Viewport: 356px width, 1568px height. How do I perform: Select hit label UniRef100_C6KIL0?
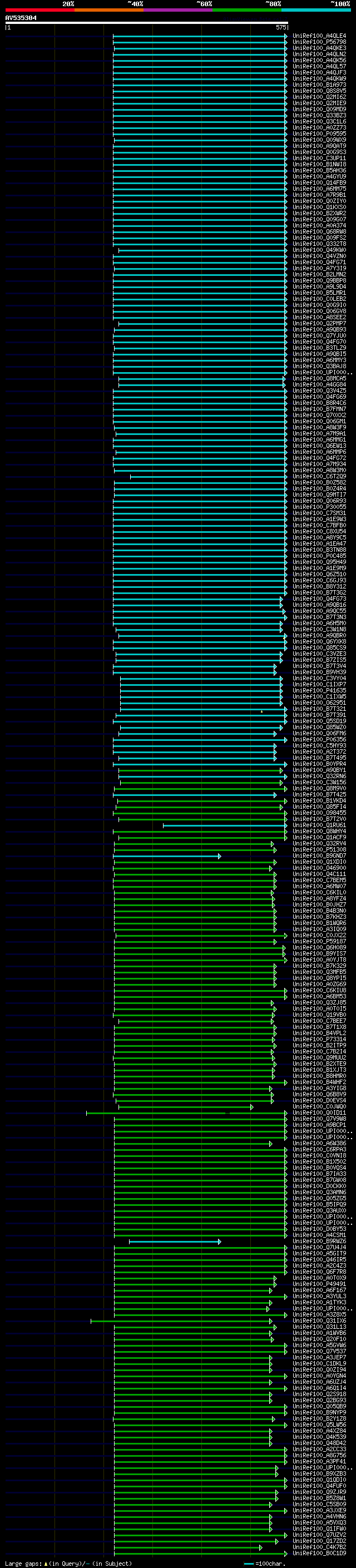(319, 892)
